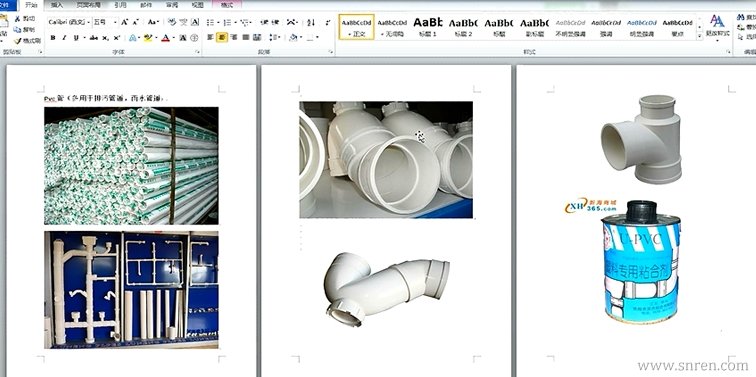756x377 pixels.
Task: Click the paragraph shading paint bucket icon
Action: coord(293,37)
